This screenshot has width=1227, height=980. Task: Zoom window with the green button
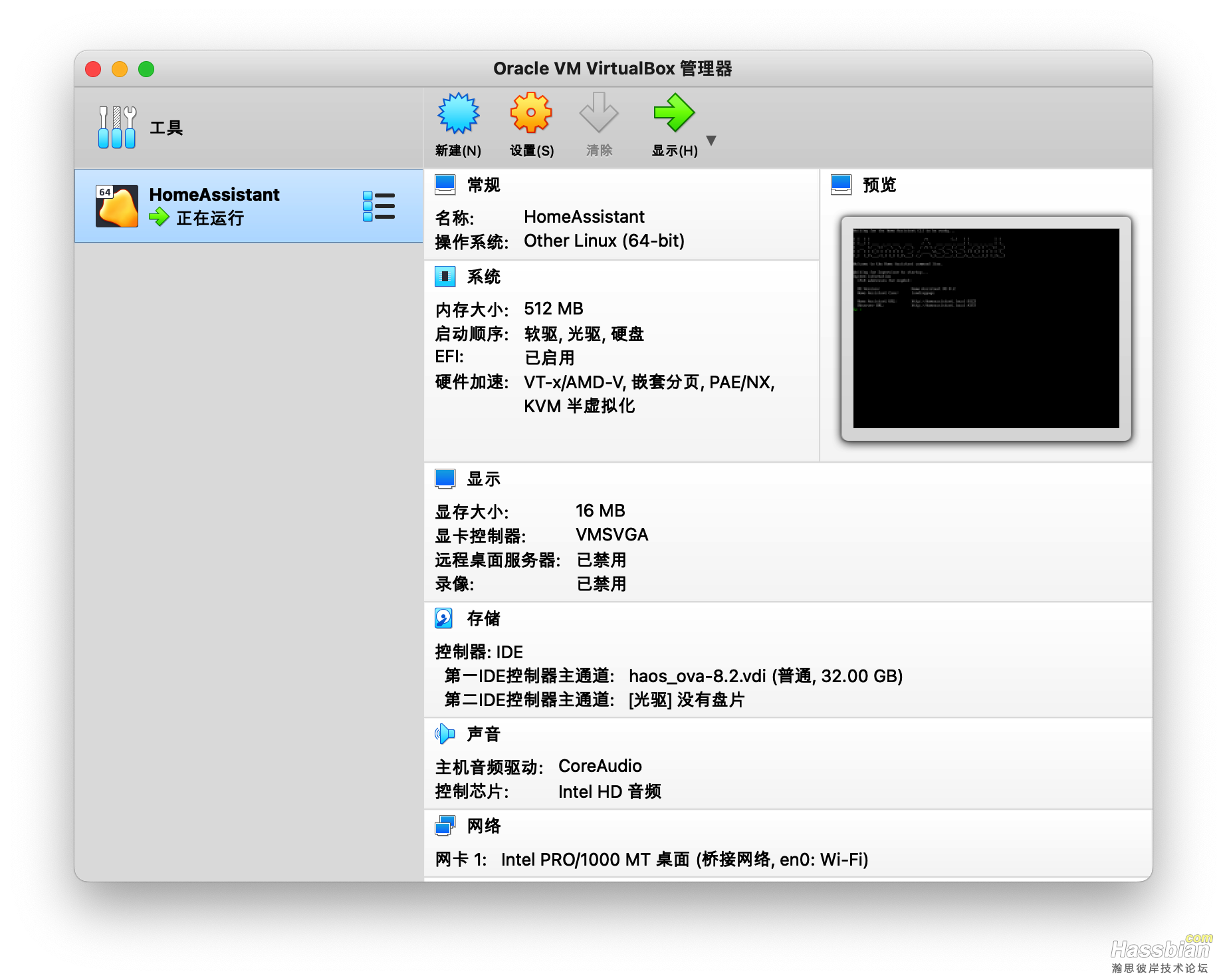[x=146, y=69]
